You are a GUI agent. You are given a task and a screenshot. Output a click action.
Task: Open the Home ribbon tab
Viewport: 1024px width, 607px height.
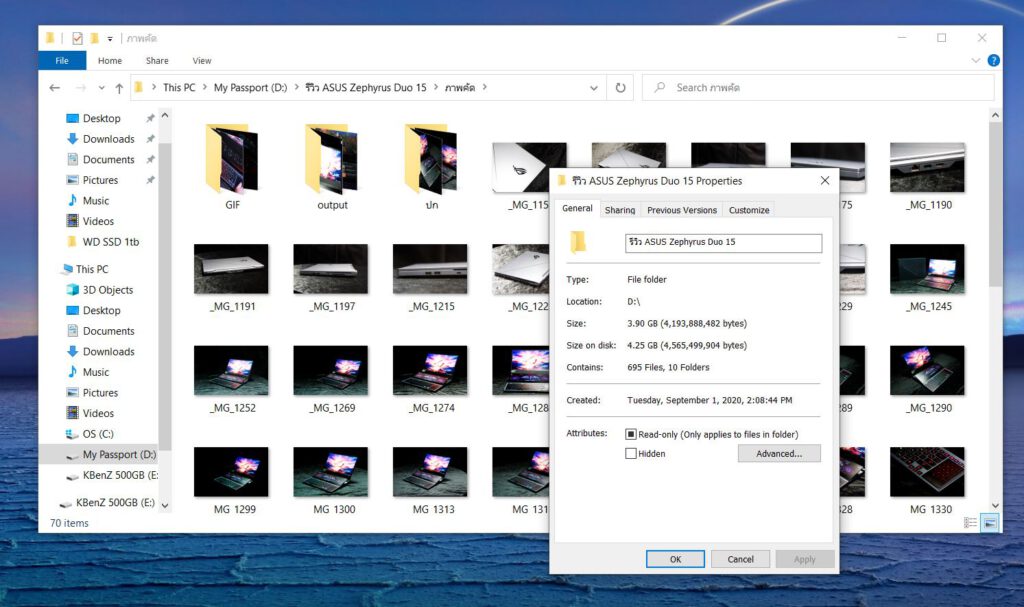click(110, 60)
